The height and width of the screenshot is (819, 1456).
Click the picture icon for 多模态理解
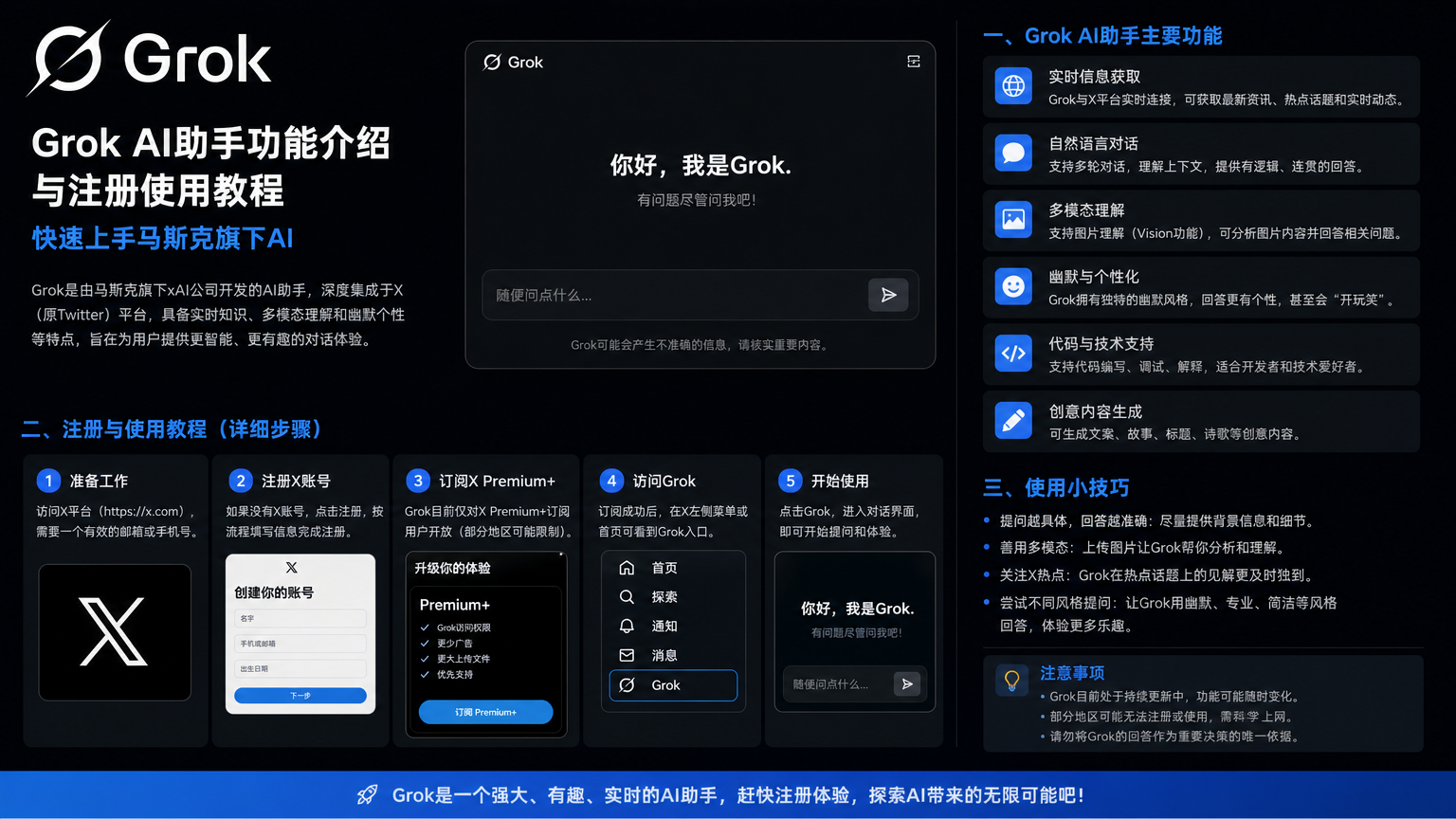[x=1013, y=220]
